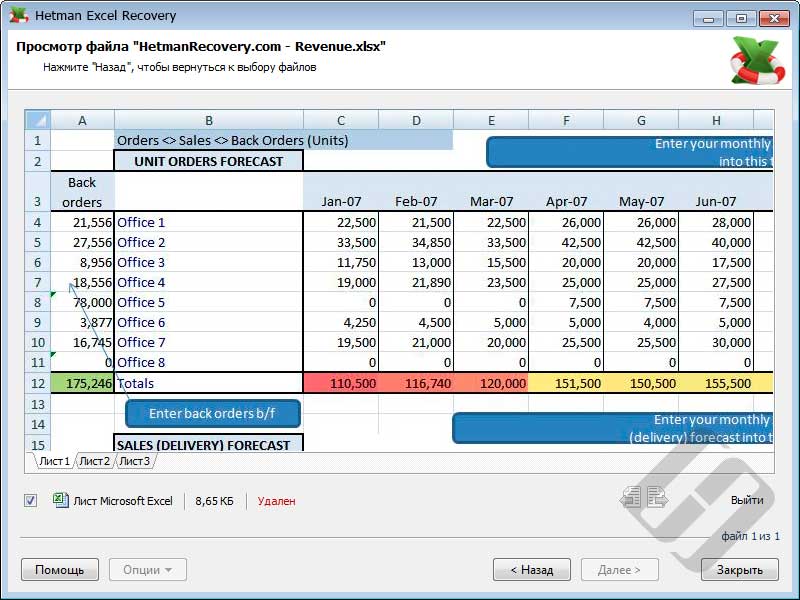Image resolution: width=800 pixels, height=600 pixels.
Task: Select row 4 header
Action: [38, 222]
